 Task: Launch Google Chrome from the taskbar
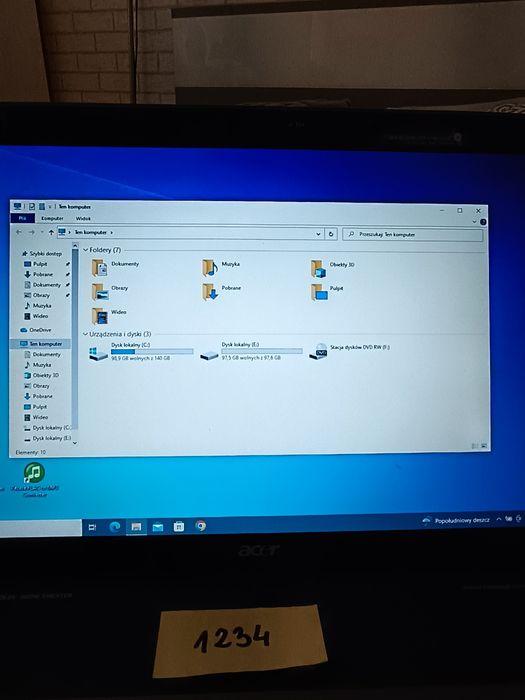tap(200, 526)
